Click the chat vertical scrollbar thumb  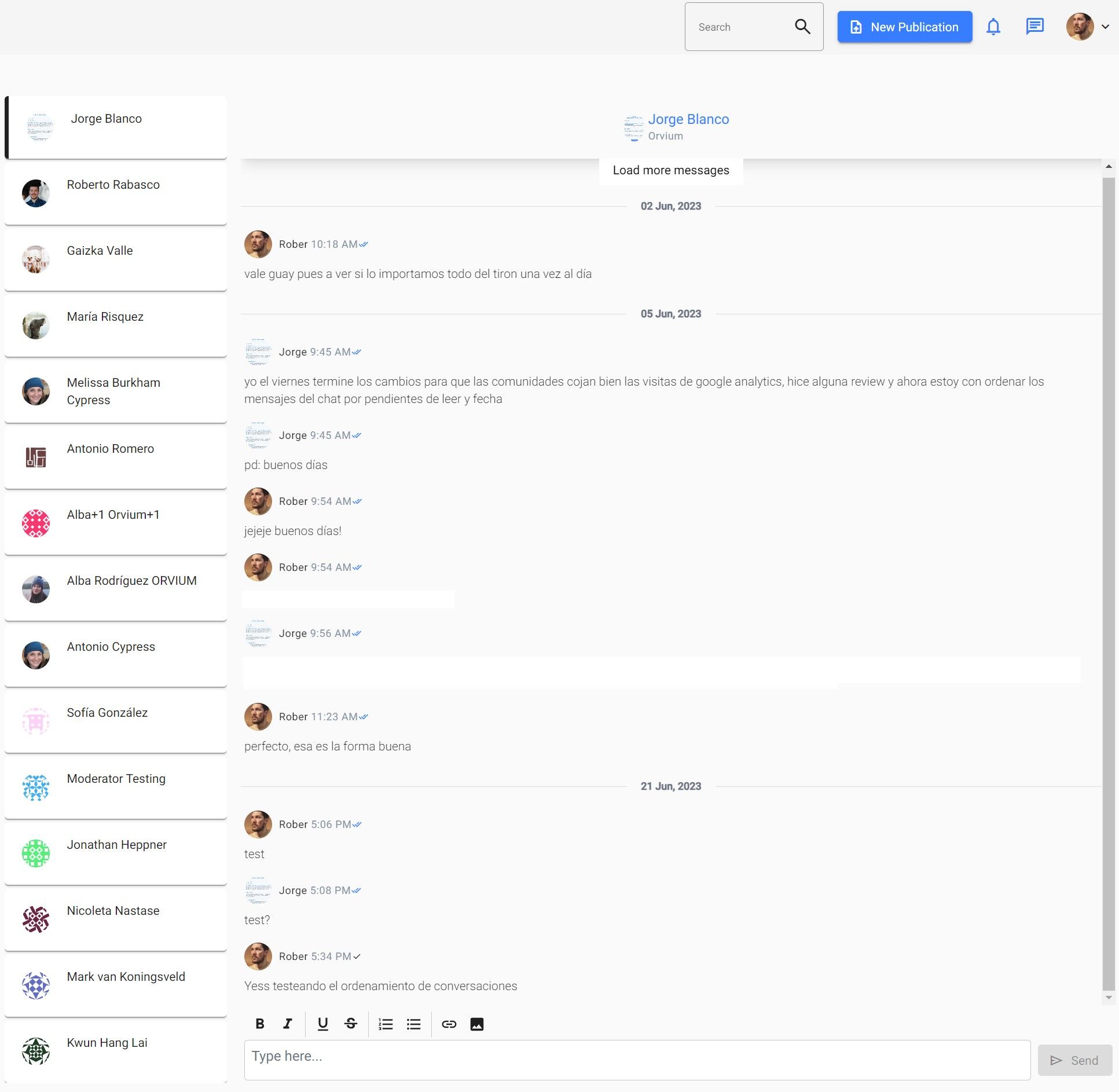(x=1109, y=584)
